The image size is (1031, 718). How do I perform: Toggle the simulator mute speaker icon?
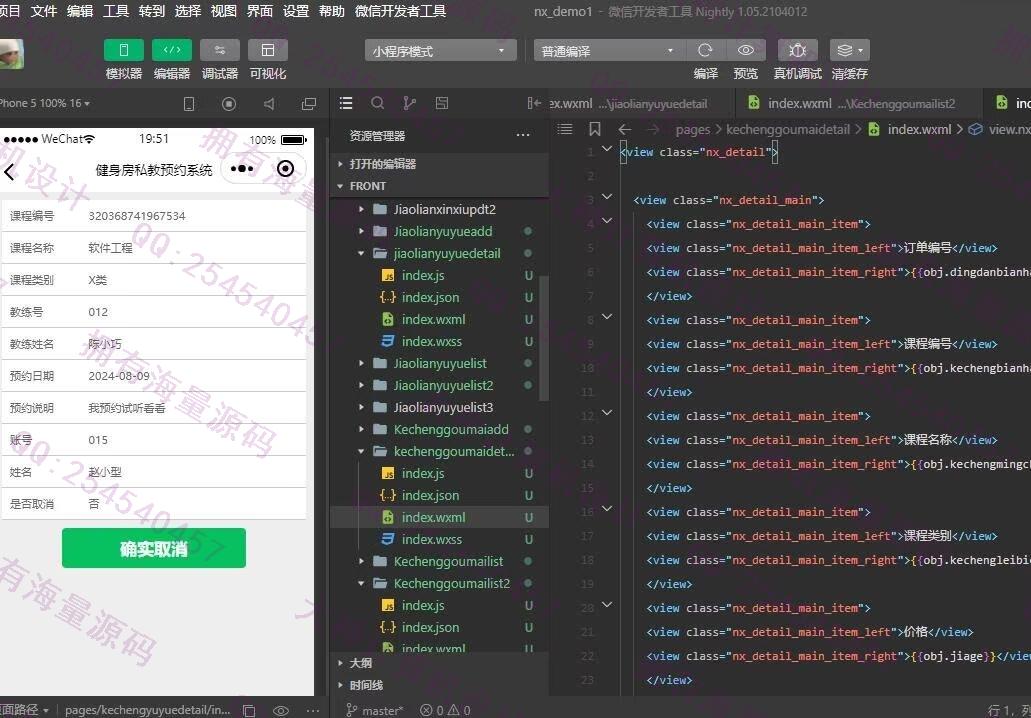pos(269,104)
